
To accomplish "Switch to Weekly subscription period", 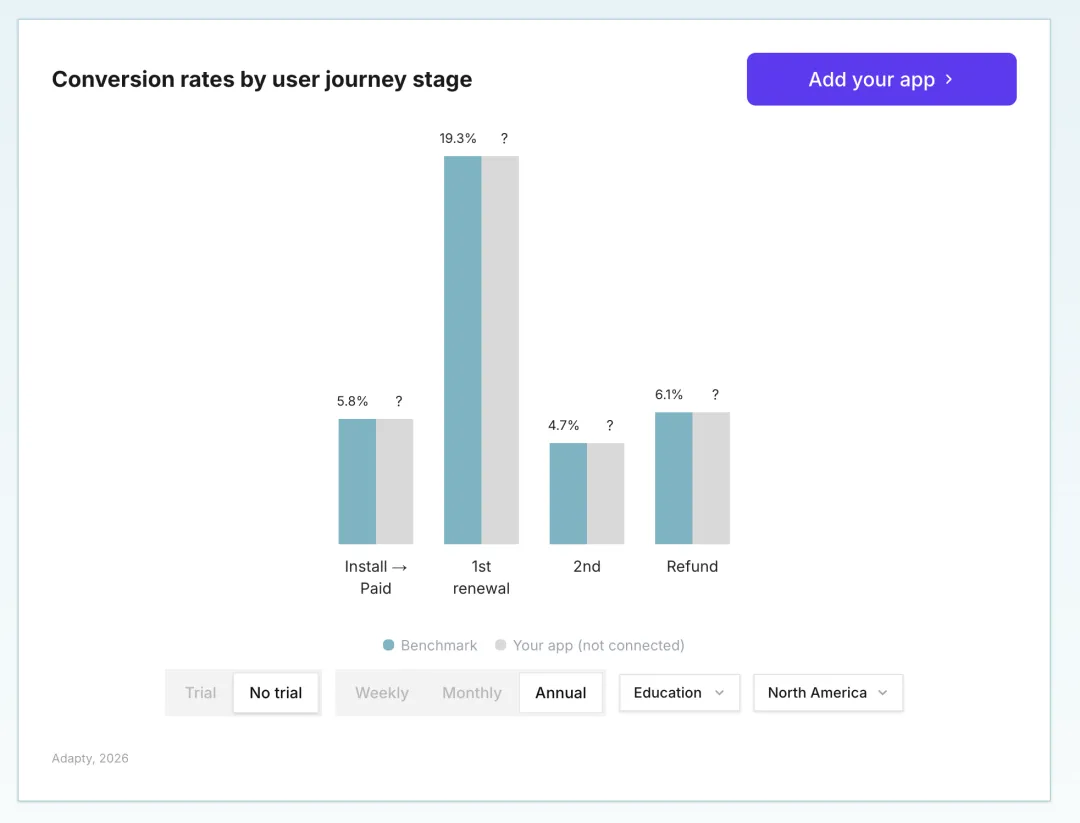I will click(381, 693).
